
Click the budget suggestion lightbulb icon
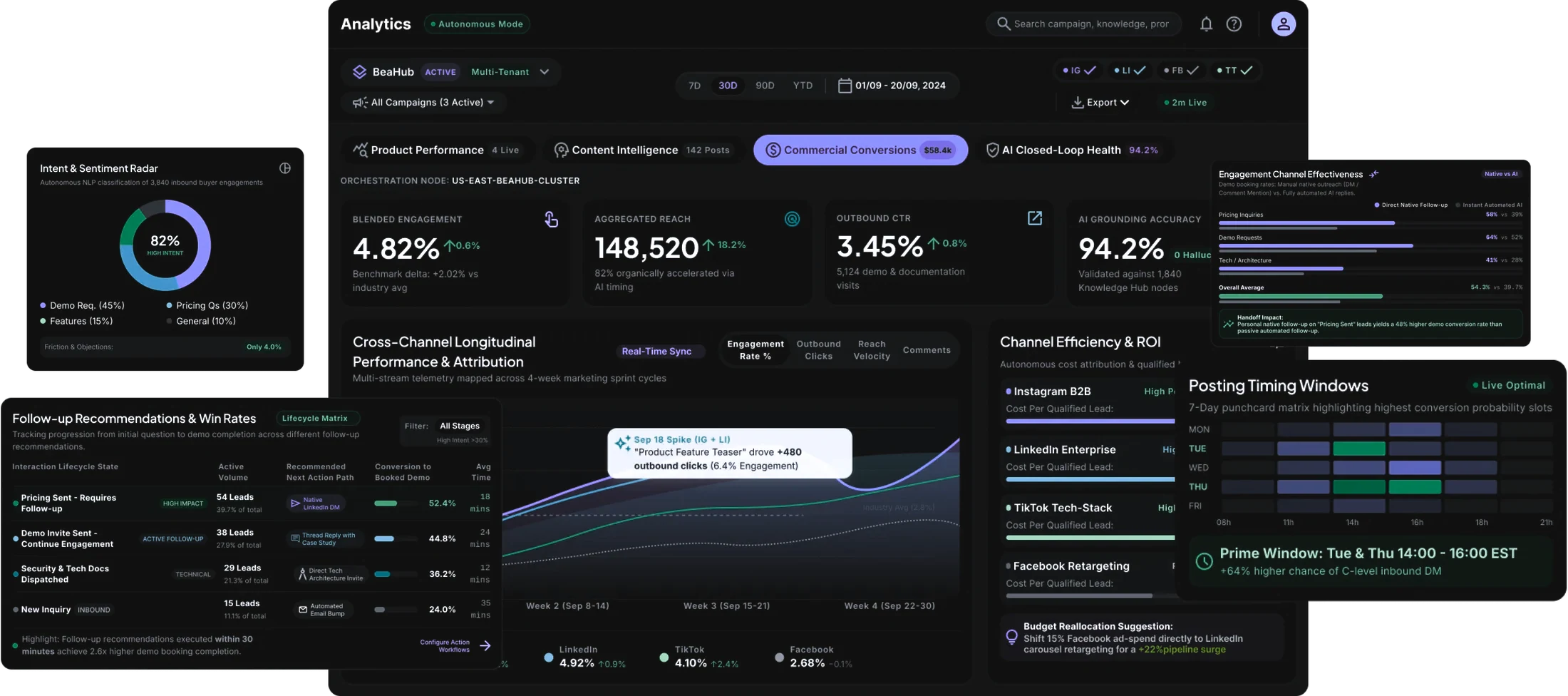click(1011, 637)
